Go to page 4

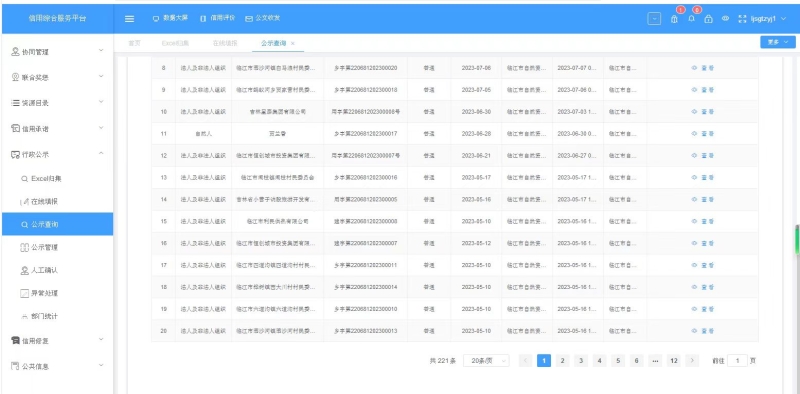coord(599,361)
